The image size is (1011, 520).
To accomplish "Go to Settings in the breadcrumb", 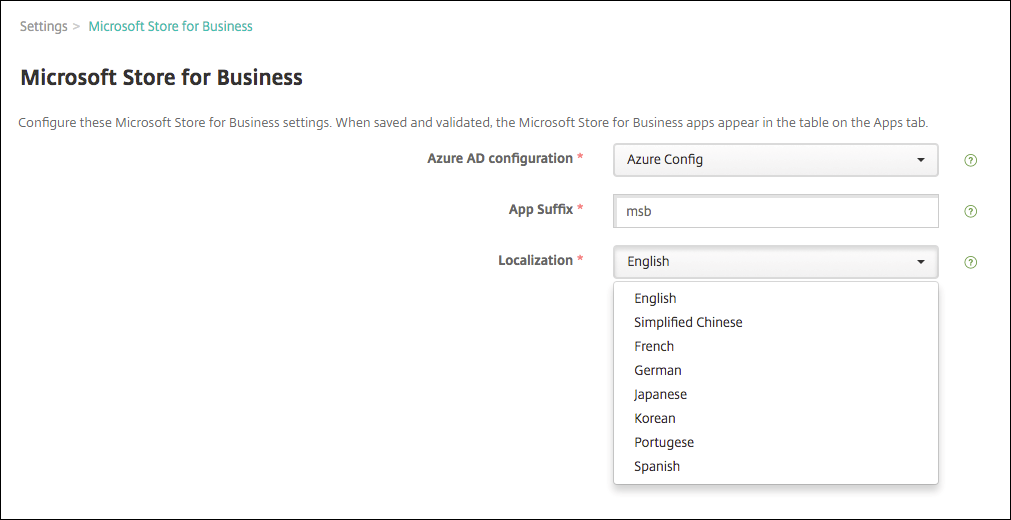I will tap(43, 26).
